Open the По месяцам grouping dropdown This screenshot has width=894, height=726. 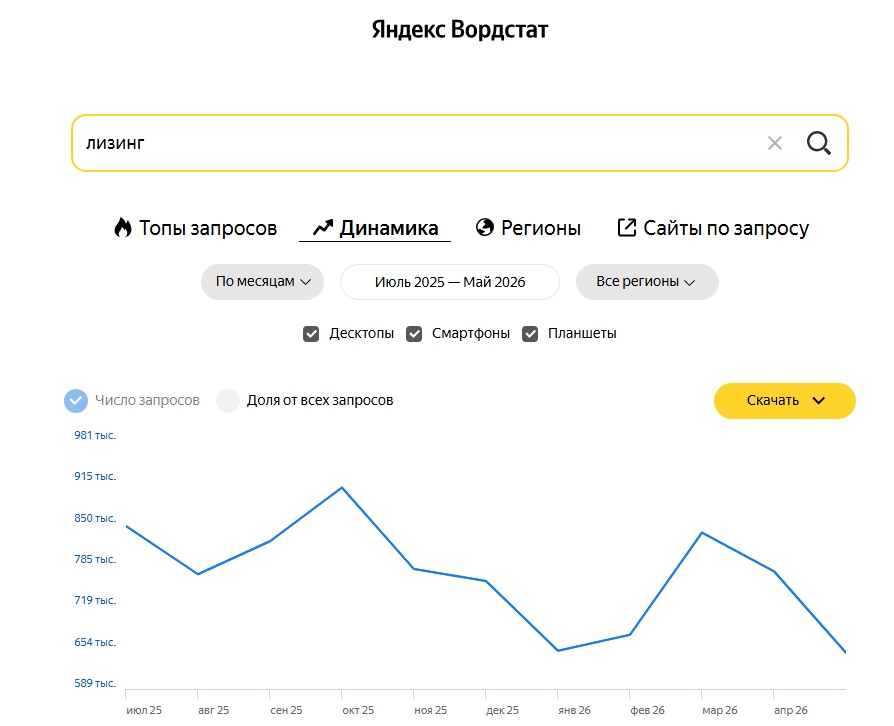pyautogui.click(x=262, y=282)
